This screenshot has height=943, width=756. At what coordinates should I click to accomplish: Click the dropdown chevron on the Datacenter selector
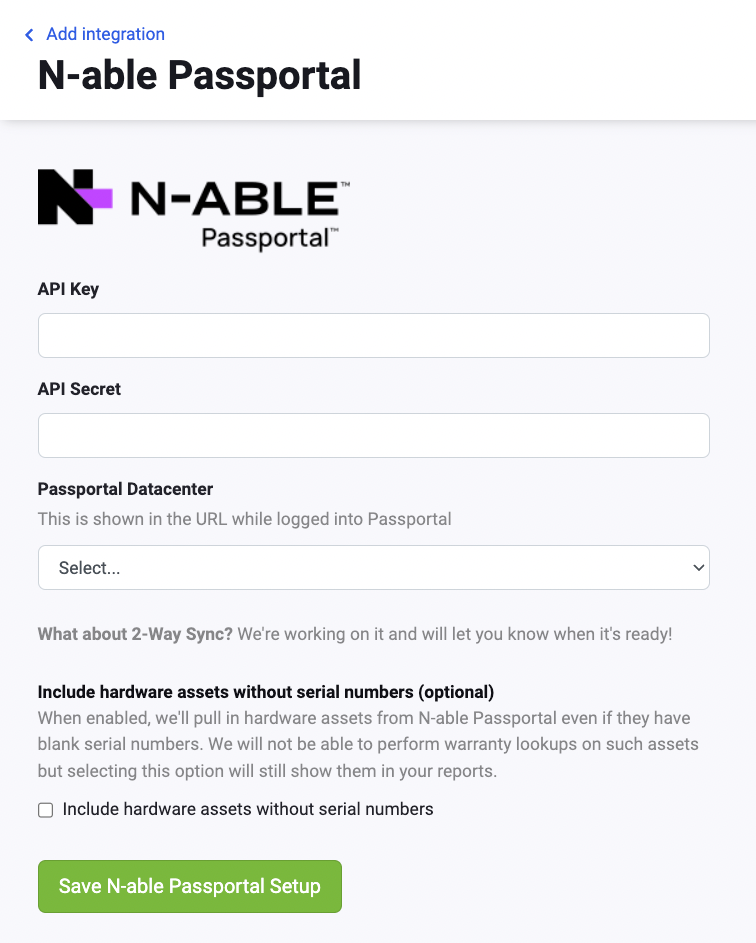click(x=698, y=567)
